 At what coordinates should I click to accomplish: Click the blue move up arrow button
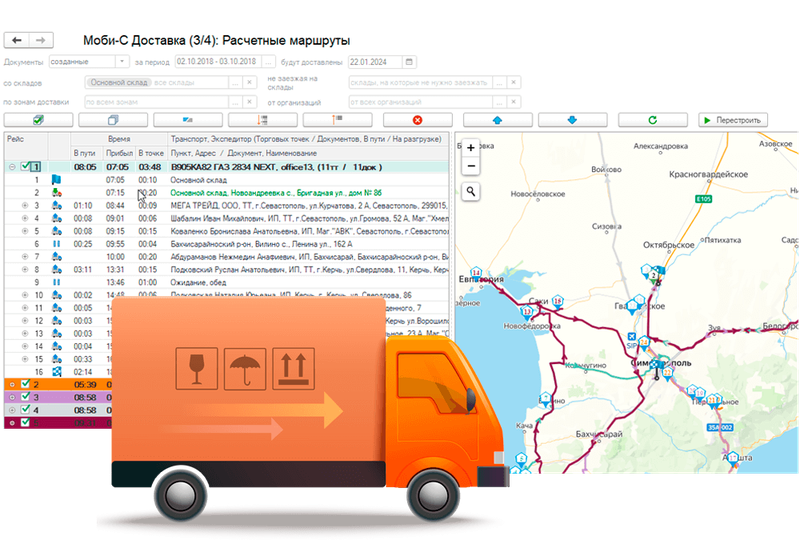pos(497,120)
